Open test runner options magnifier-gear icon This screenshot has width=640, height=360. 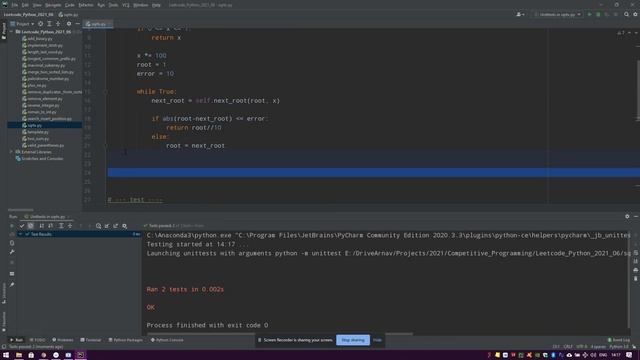coord(125,226)
